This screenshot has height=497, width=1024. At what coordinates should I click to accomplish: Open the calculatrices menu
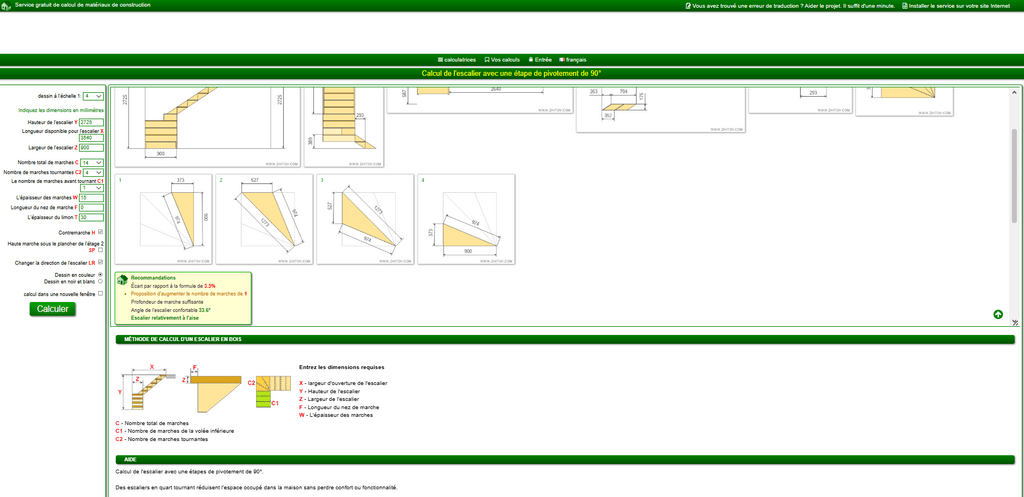(x=457, y=60)
